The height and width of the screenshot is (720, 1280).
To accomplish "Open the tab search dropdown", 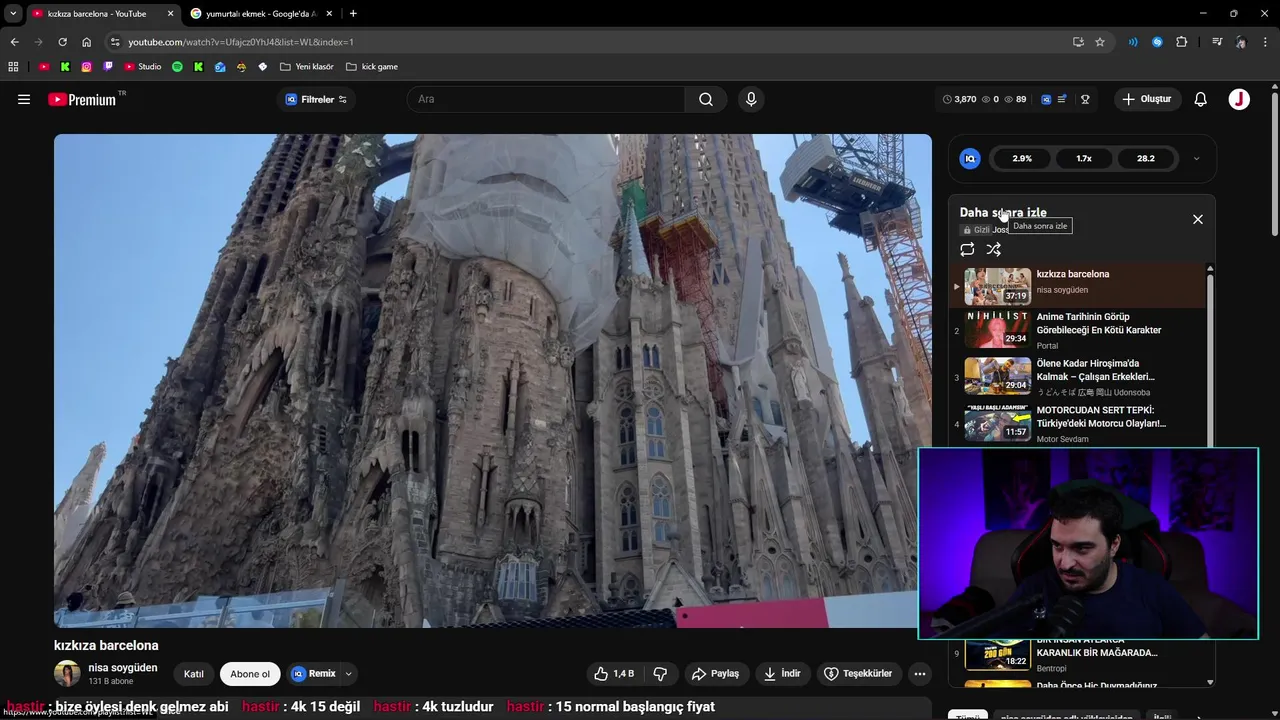I will coord(13,14).
